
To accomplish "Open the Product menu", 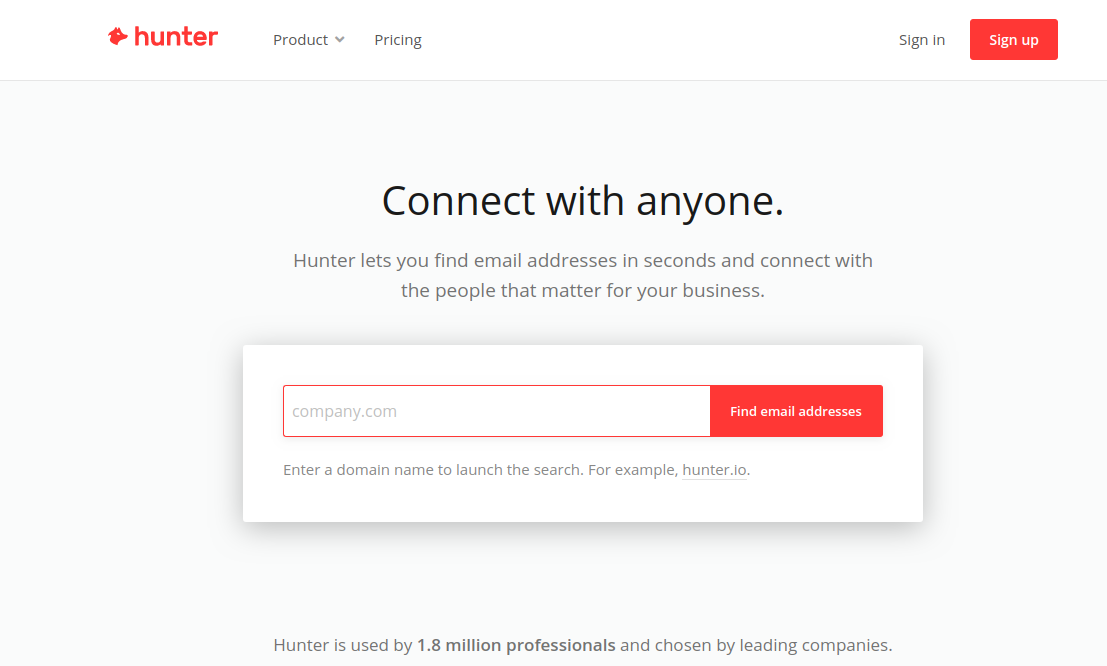I will click(309, 40).
